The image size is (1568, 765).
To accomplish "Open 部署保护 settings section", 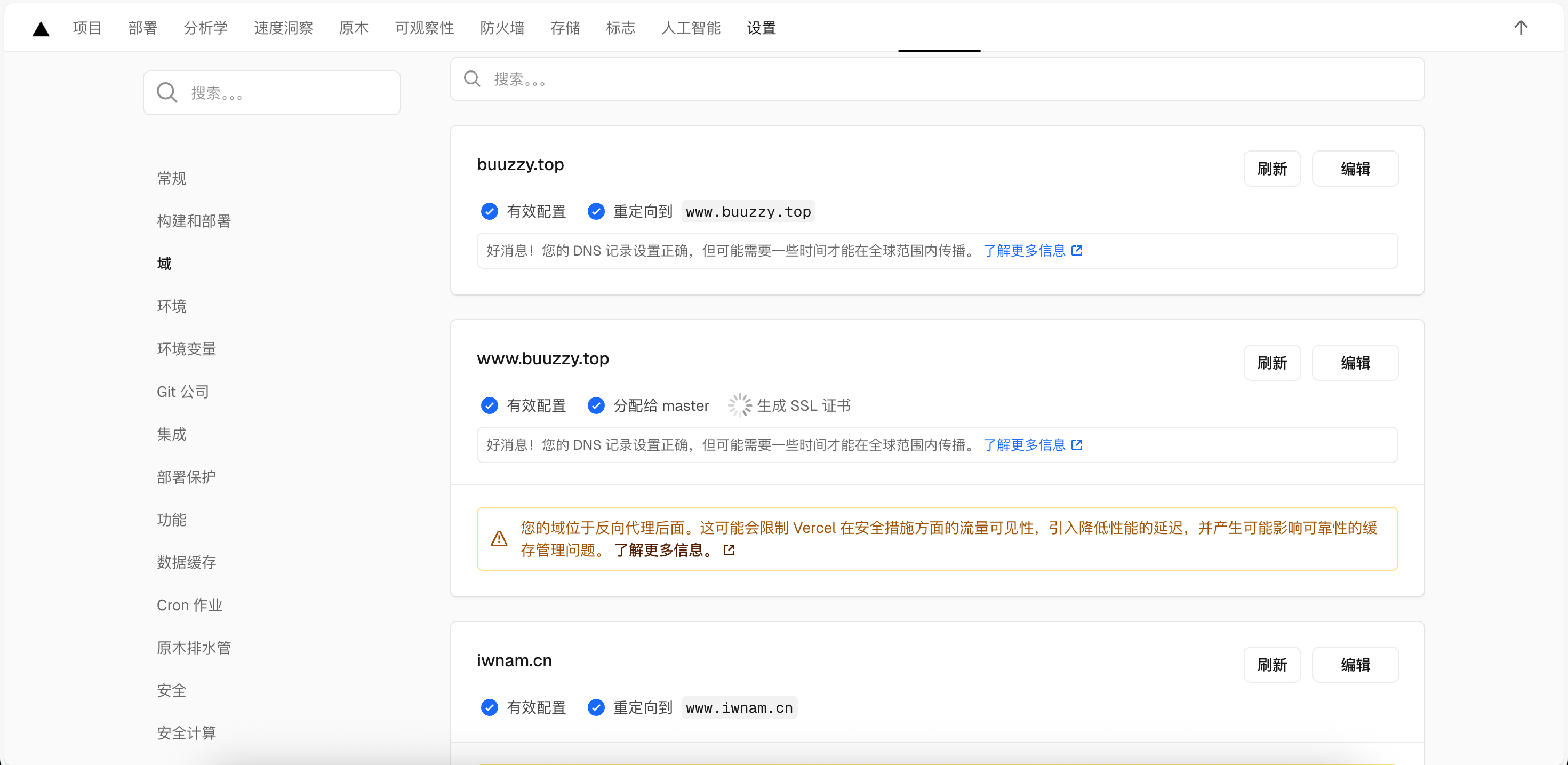I will point(187,477).
